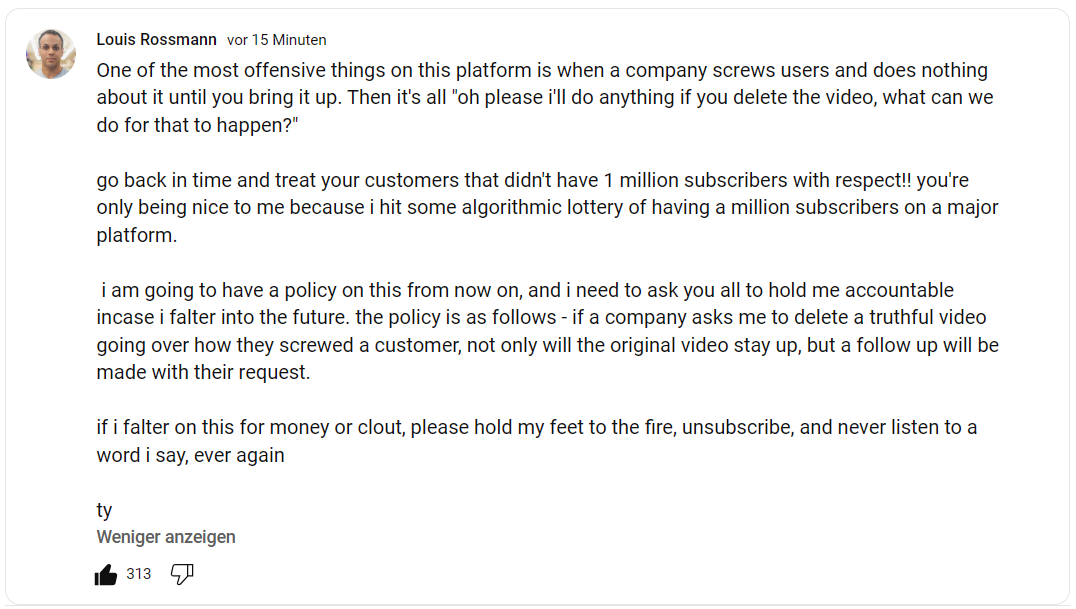Click the line 'word i say, ever again'
The width and height of the screenshot is (1076, 609).
[x=190, y=455]
